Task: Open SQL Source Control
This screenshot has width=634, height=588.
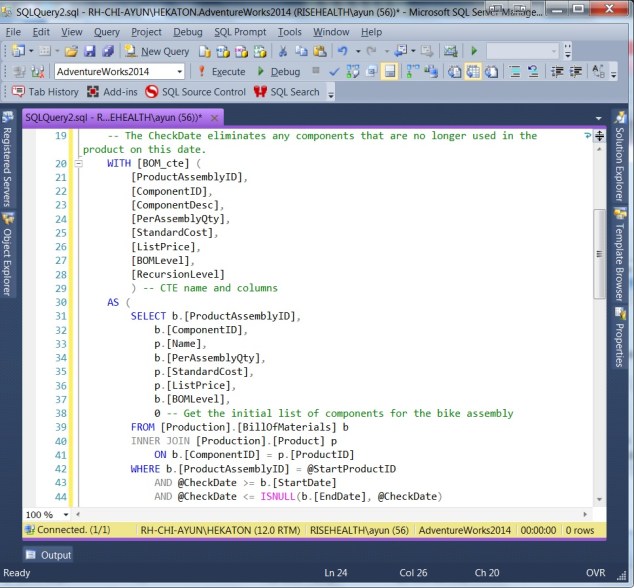Action: point(195,92)
